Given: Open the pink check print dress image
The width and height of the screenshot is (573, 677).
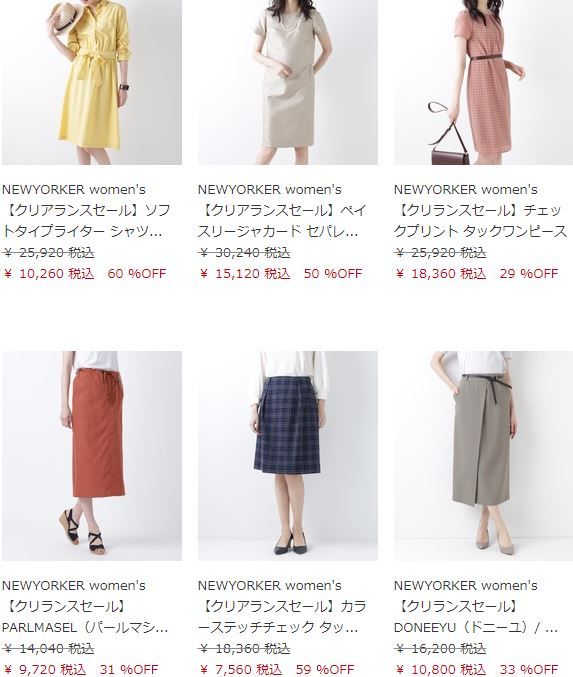Looking at the screenshot, I should tap(483, 82).
